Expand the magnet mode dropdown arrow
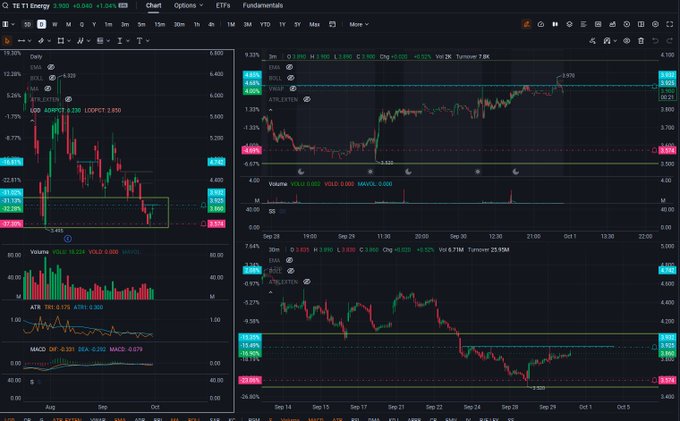Screen dimensions: 680x421 pyautogui.click(x=615, y=41)
